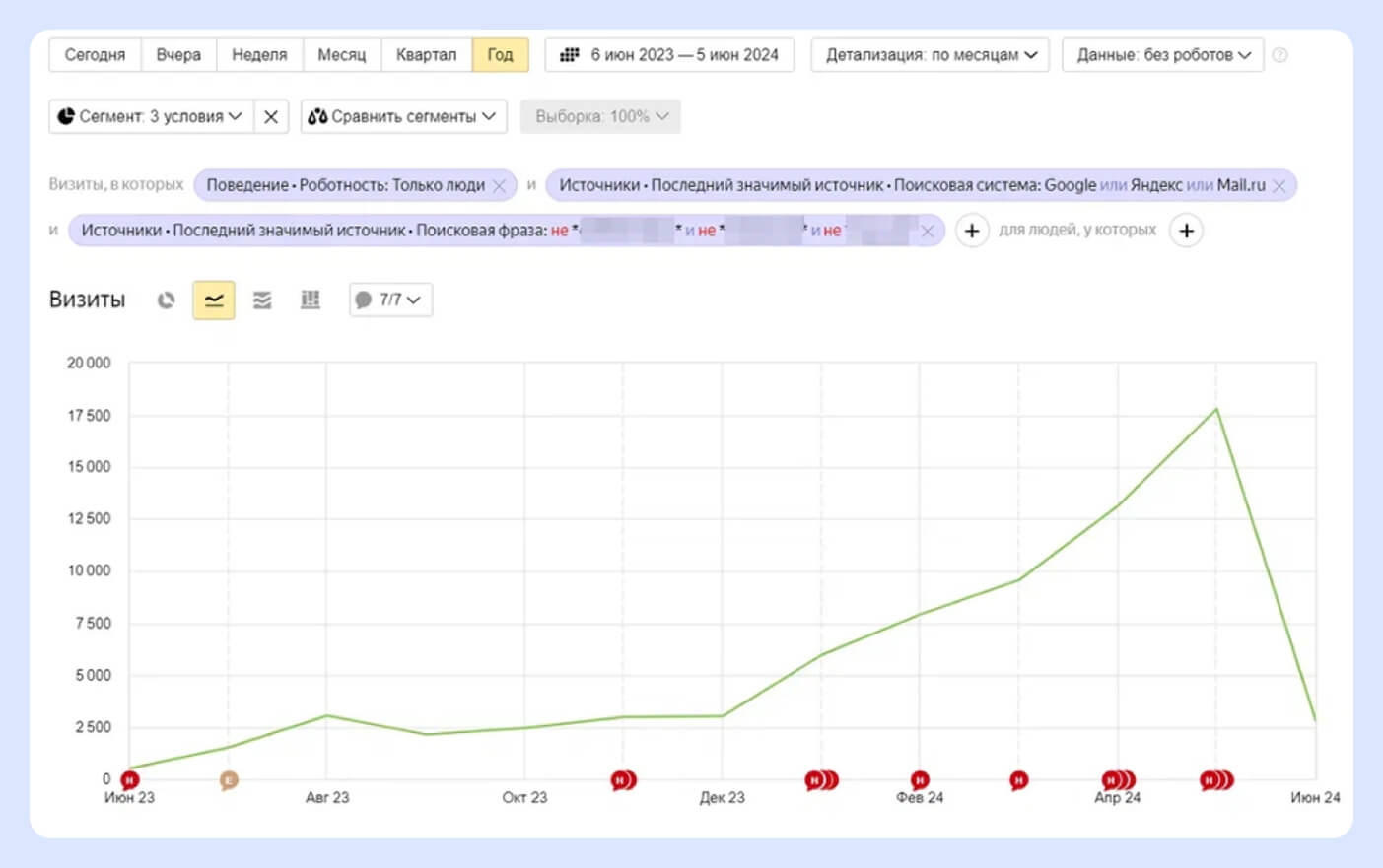1383x868 pixels.
Task: Expand the 'Сегмент: 3 условия' dropdown
Action: pos(151,116)
